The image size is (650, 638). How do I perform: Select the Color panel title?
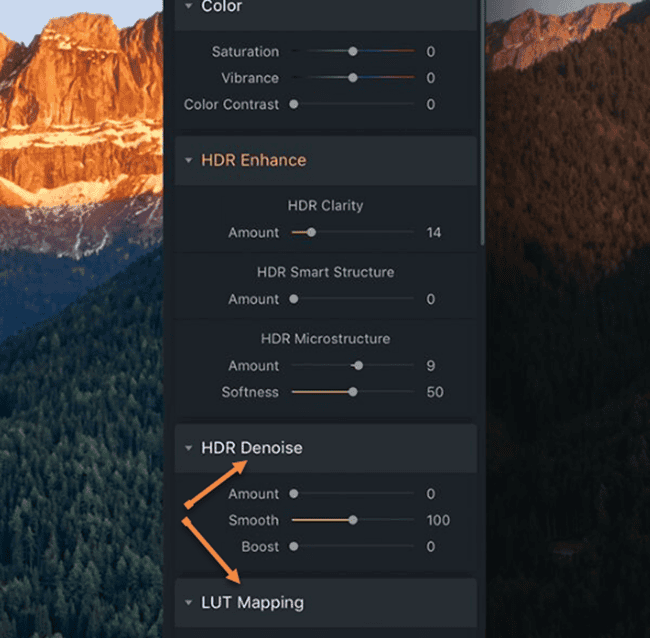point(222,6)
